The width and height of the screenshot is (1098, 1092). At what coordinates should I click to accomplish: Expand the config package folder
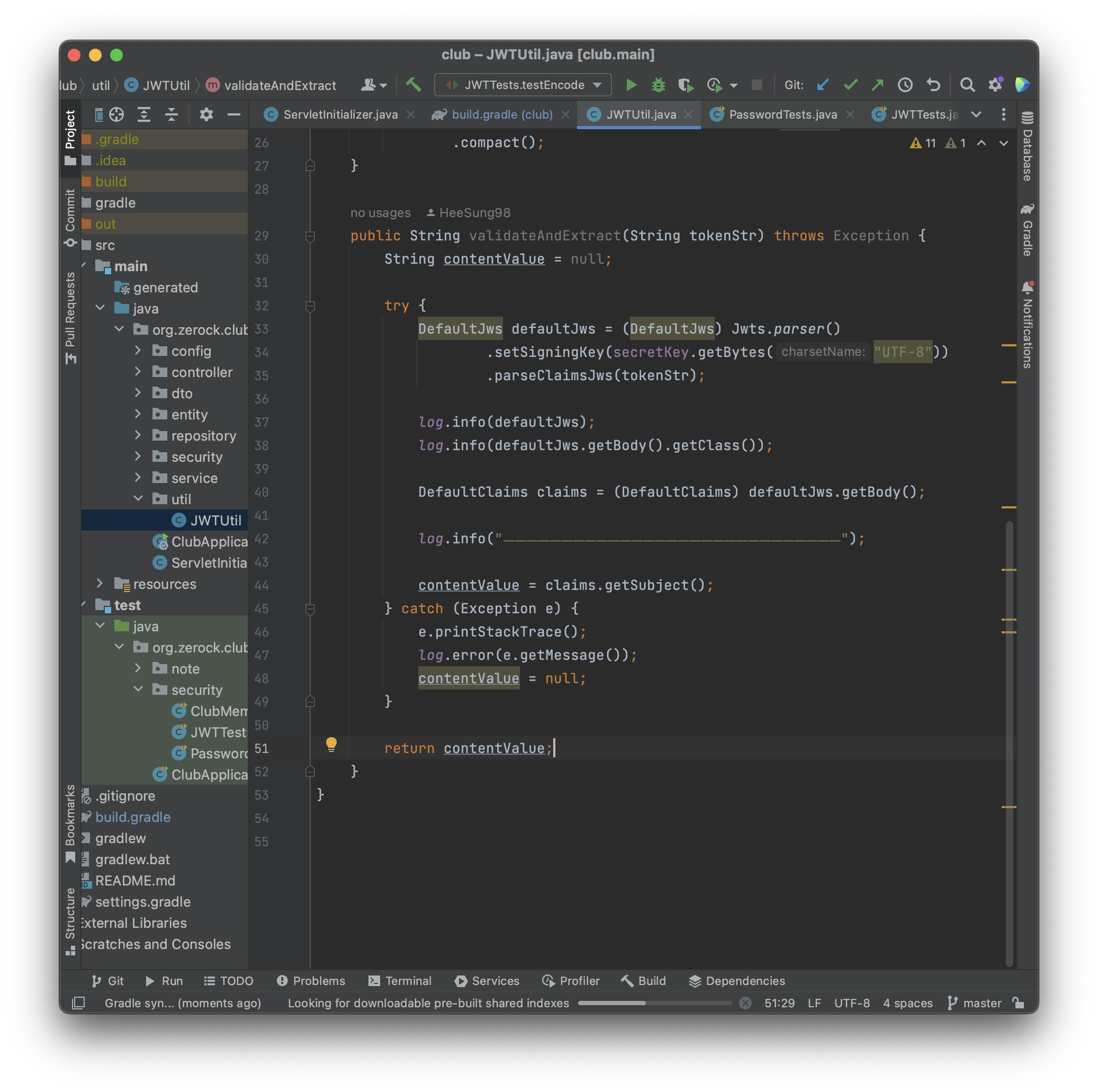coord(138,351)
